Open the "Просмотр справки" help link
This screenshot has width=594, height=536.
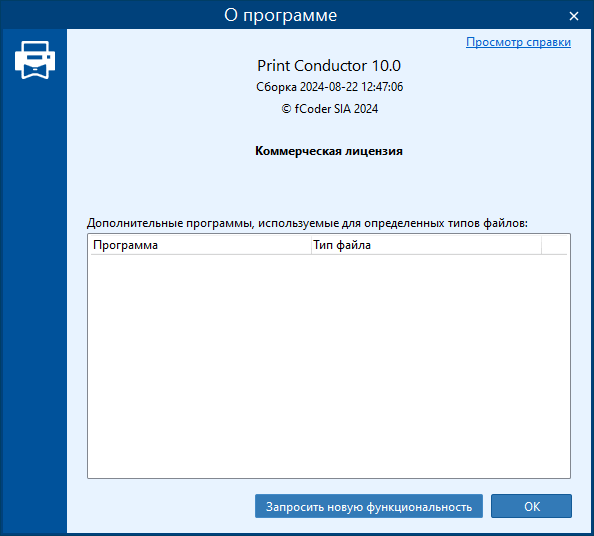(518, 42)
